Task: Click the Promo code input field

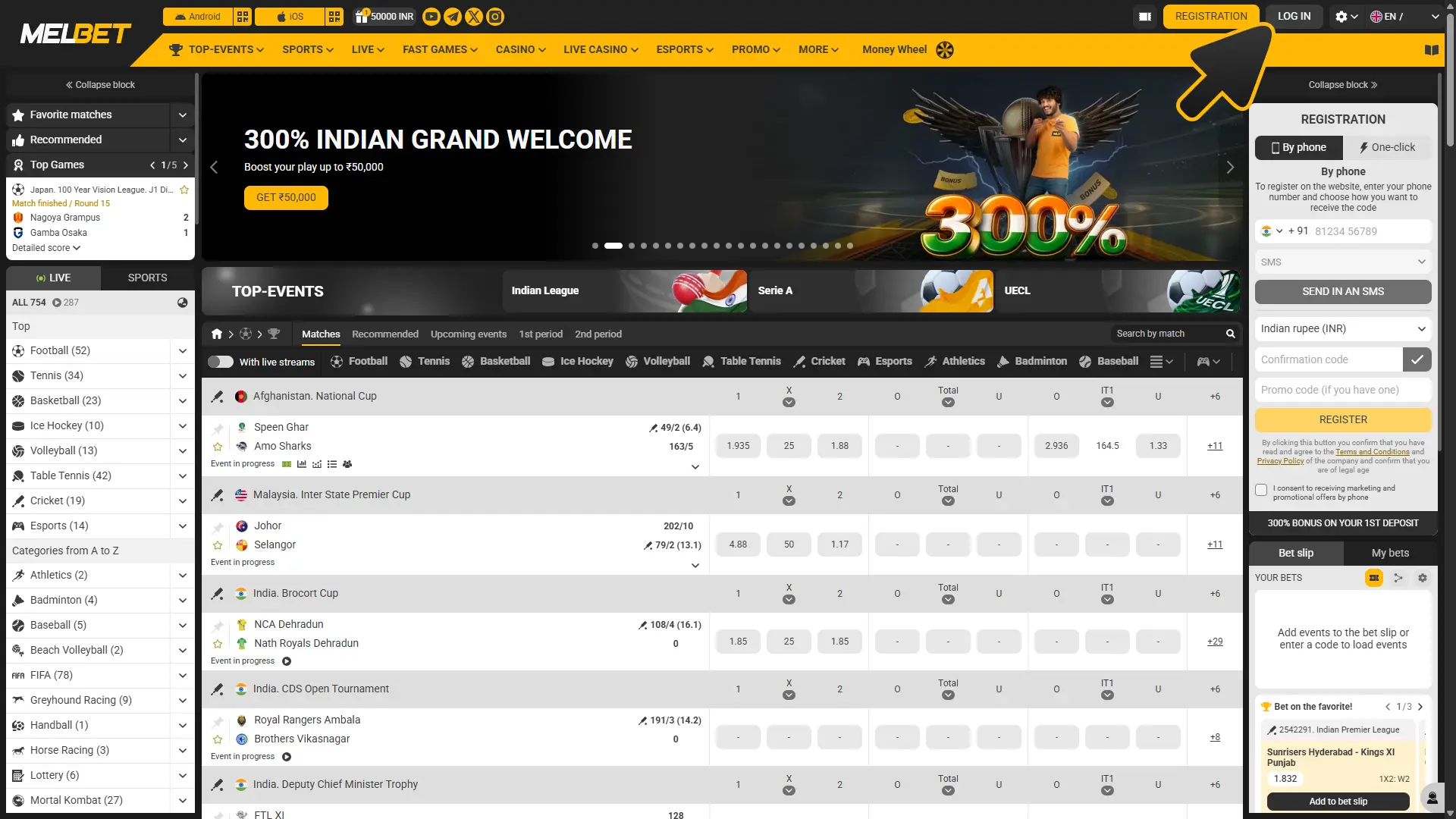Action: 1343,390
